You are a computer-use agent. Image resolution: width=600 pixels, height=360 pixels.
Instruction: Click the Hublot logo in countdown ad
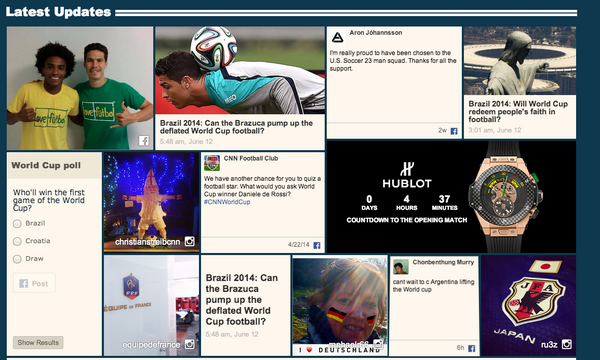click(x=407, y=175)
